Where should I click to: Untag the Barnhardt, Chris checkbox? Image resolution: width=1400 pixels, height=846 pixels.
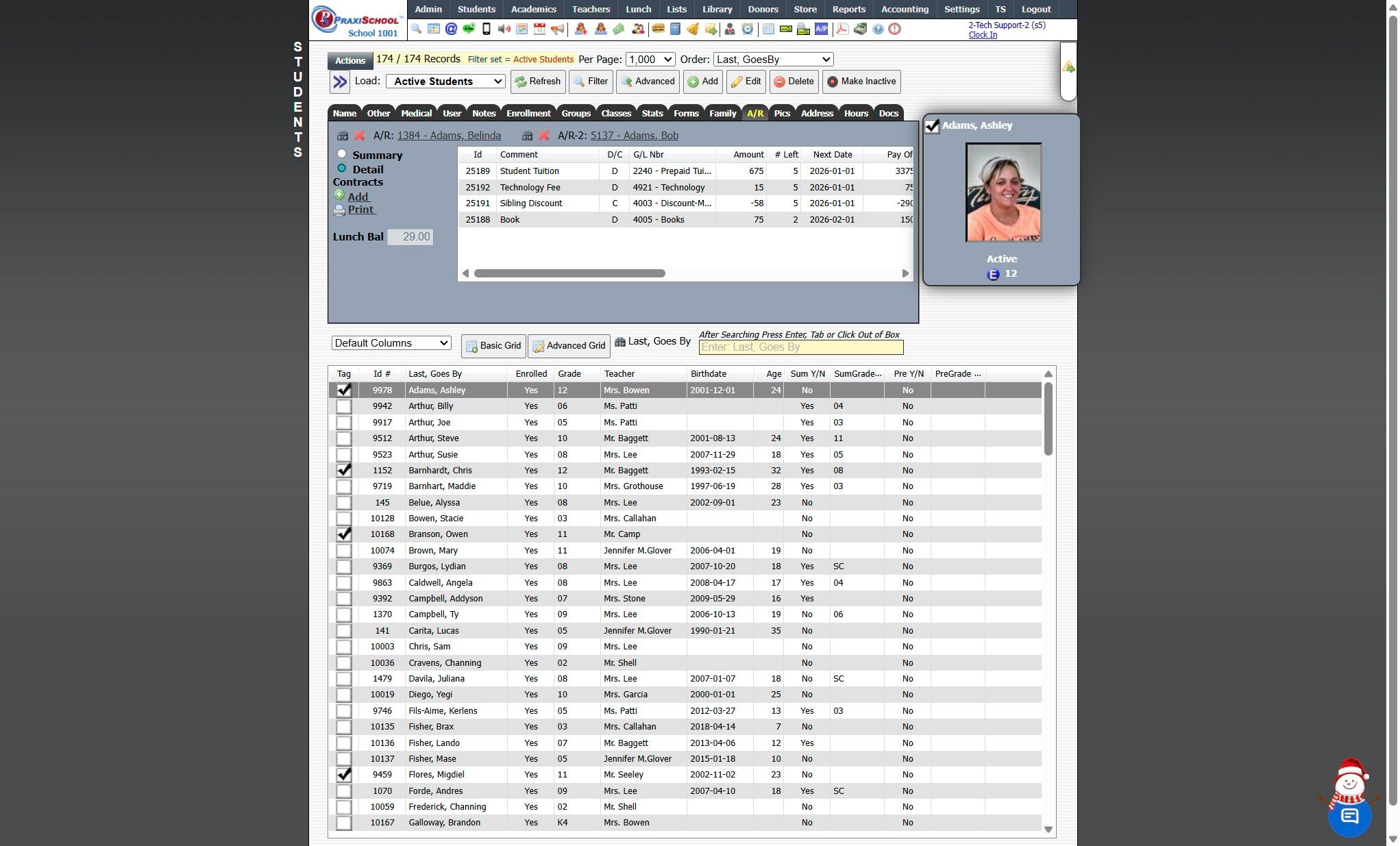coord(344,471)
